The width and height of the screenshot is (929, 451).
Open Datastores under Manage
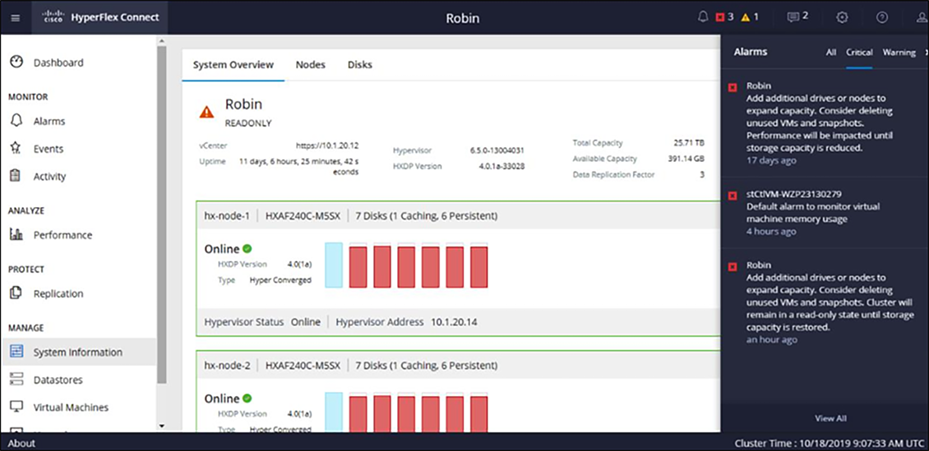[58, 380]
